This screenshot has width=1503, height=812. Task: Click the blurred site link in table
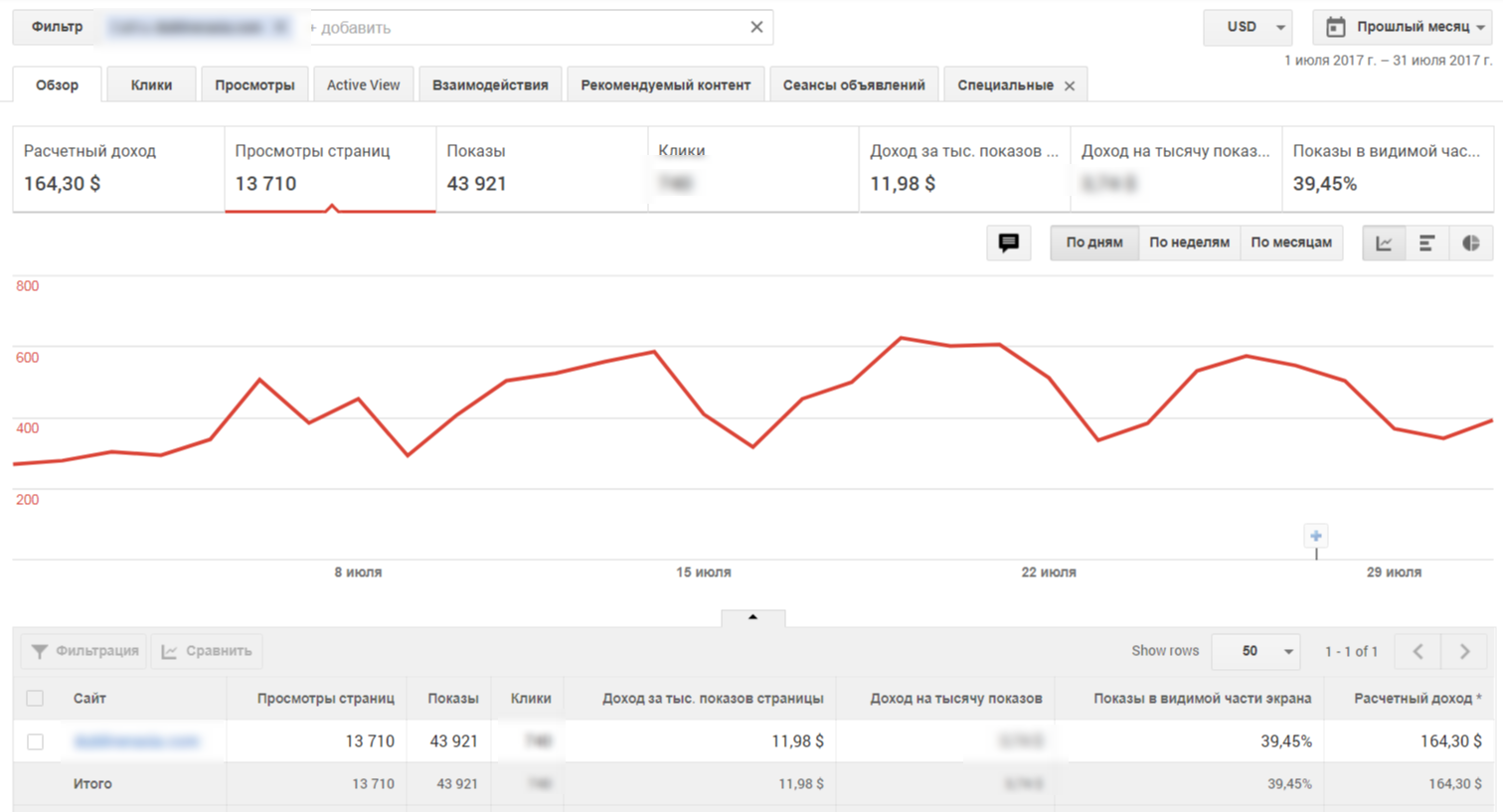coord(136,741)
